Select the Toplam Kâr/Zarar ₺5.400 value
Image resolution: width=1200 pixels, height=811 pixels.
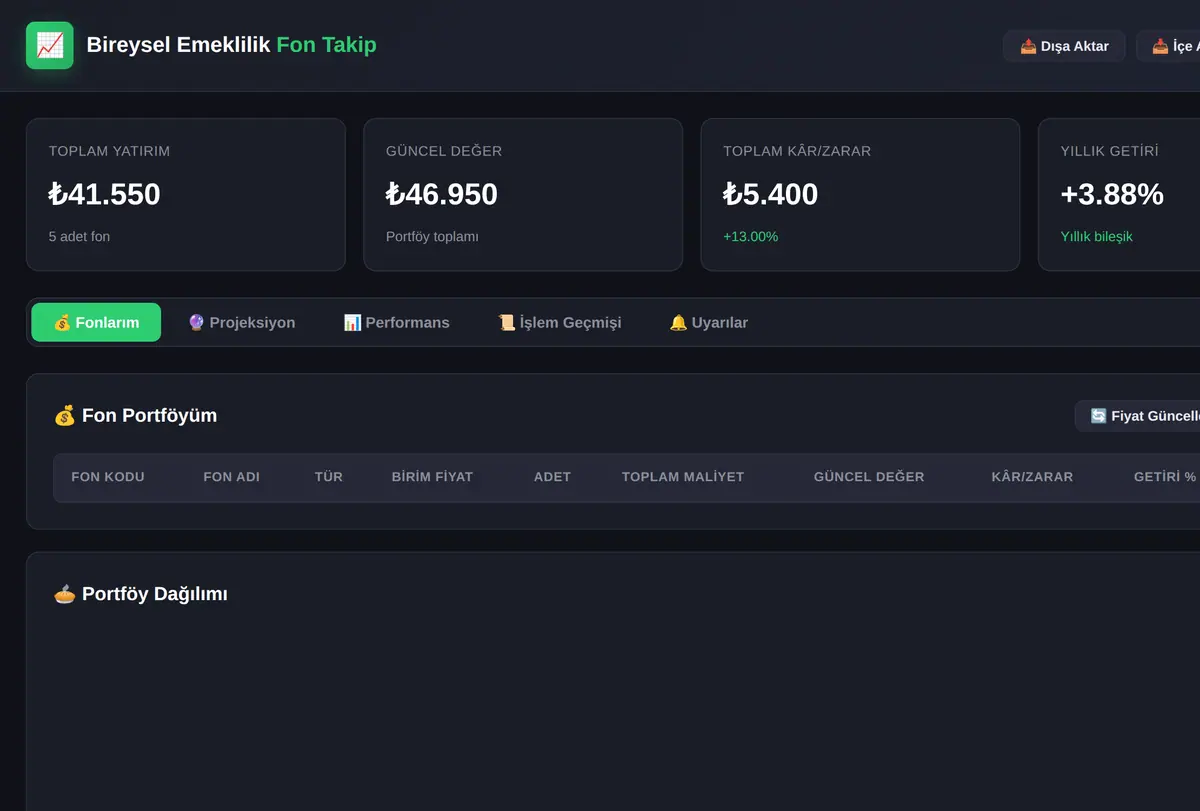tap(770, 194)
